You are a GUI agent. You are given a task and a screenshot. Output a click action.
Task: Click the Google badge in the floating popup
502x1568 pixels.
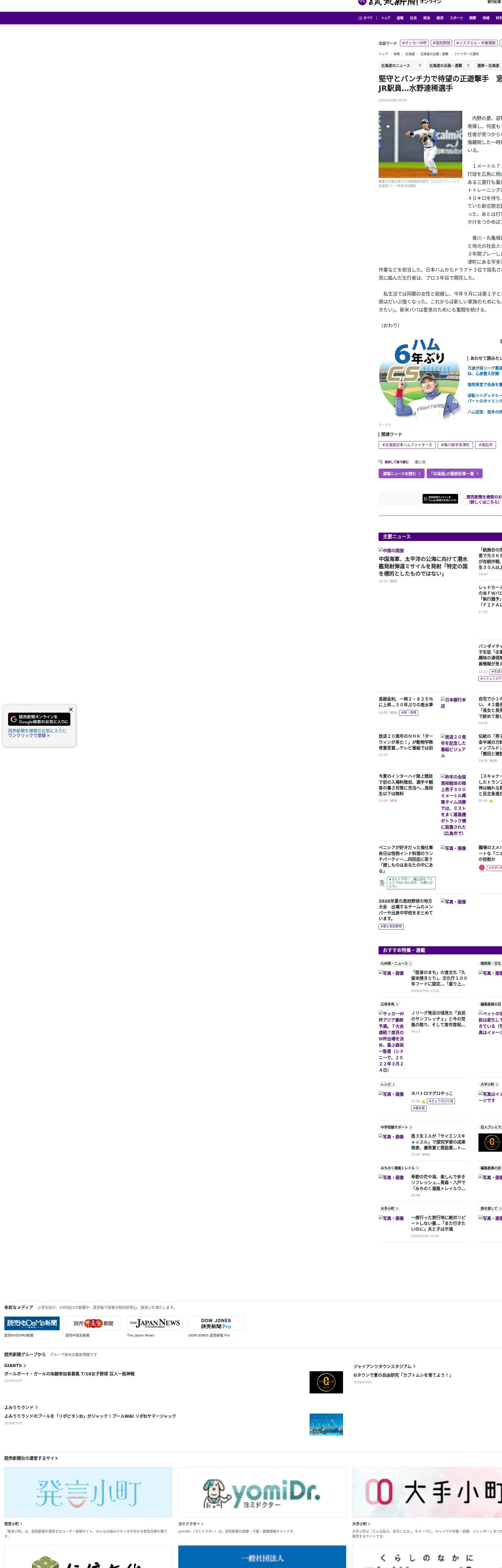[39, 719]
